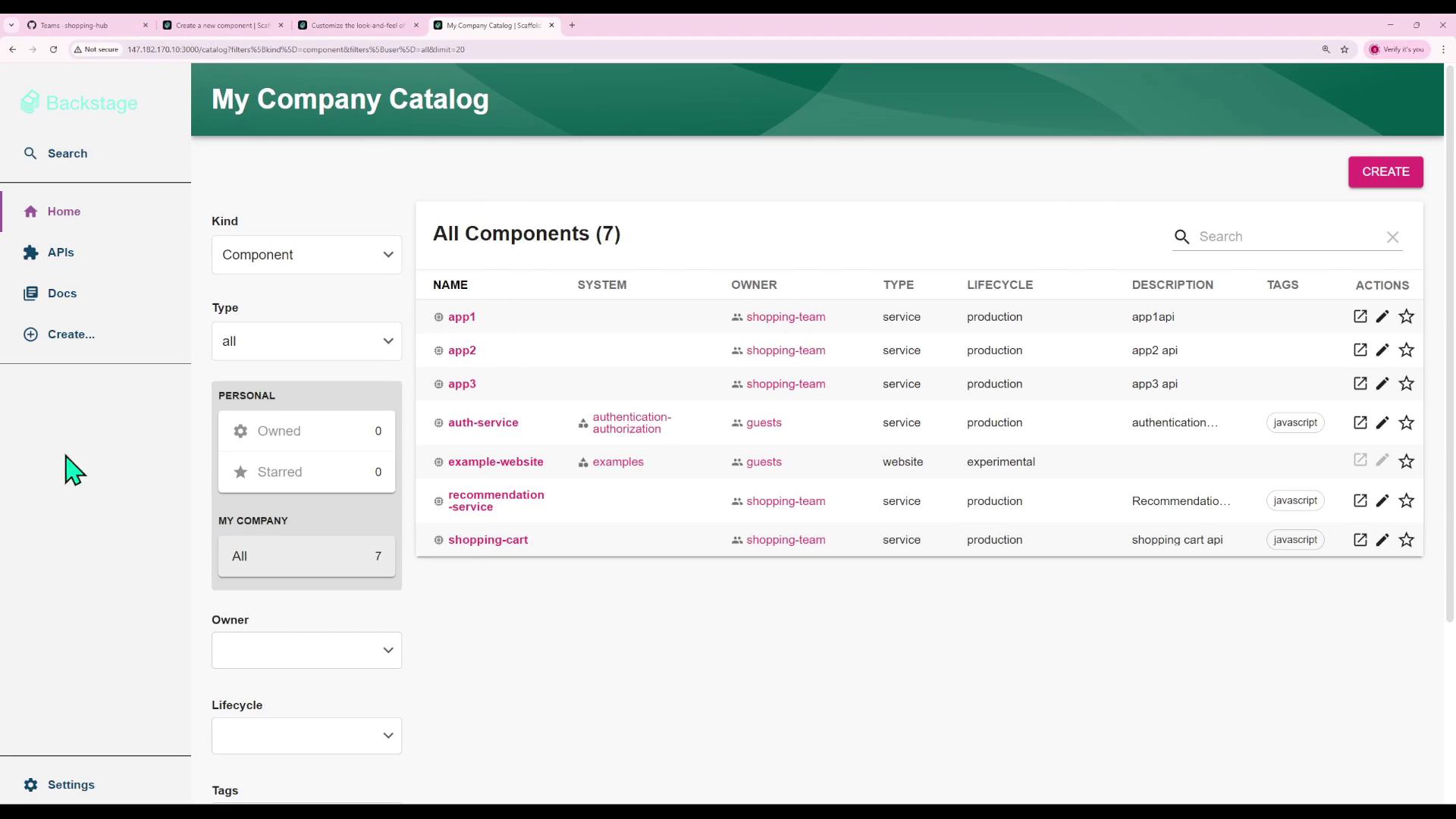Edit the app1 component
1456x819 pixels.
pyautogui.click(x=1382, y=316)
